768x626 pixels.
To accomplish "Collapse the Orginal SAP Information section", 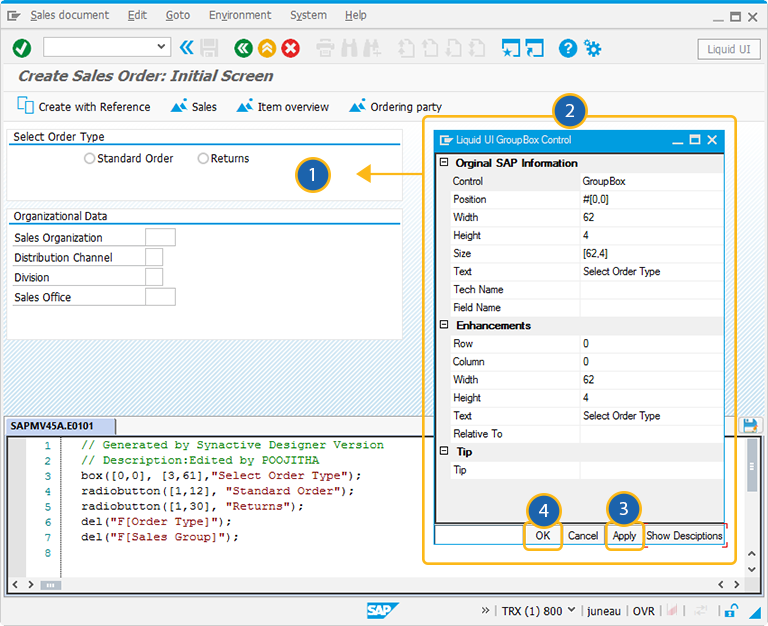I will 444,162.
